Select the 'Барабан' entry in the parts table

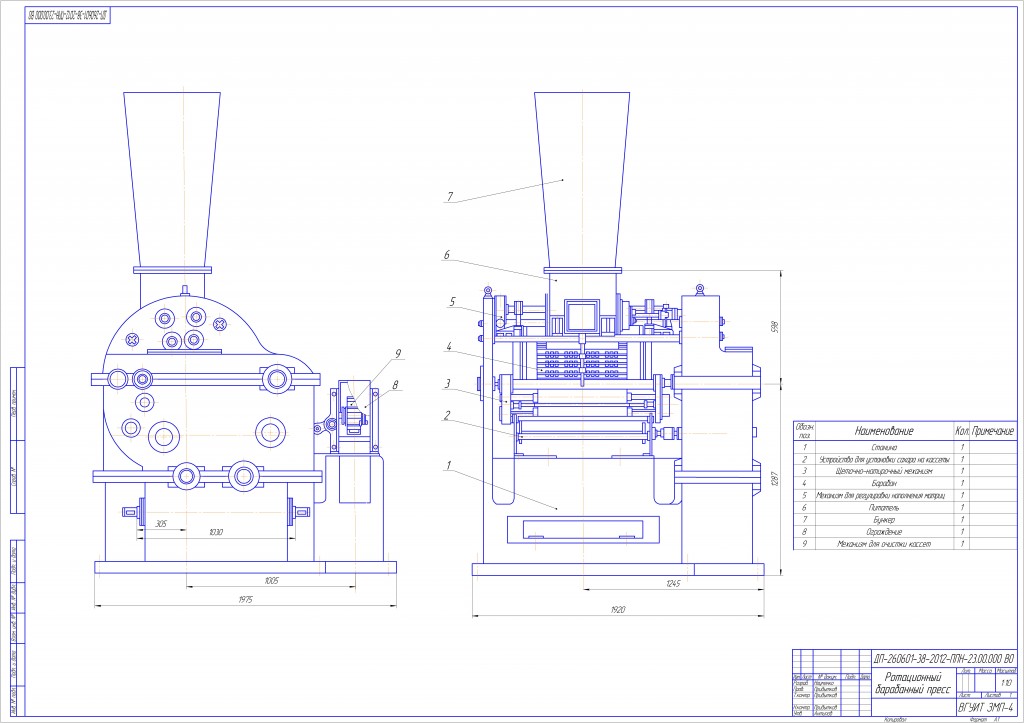coord(883,483)
